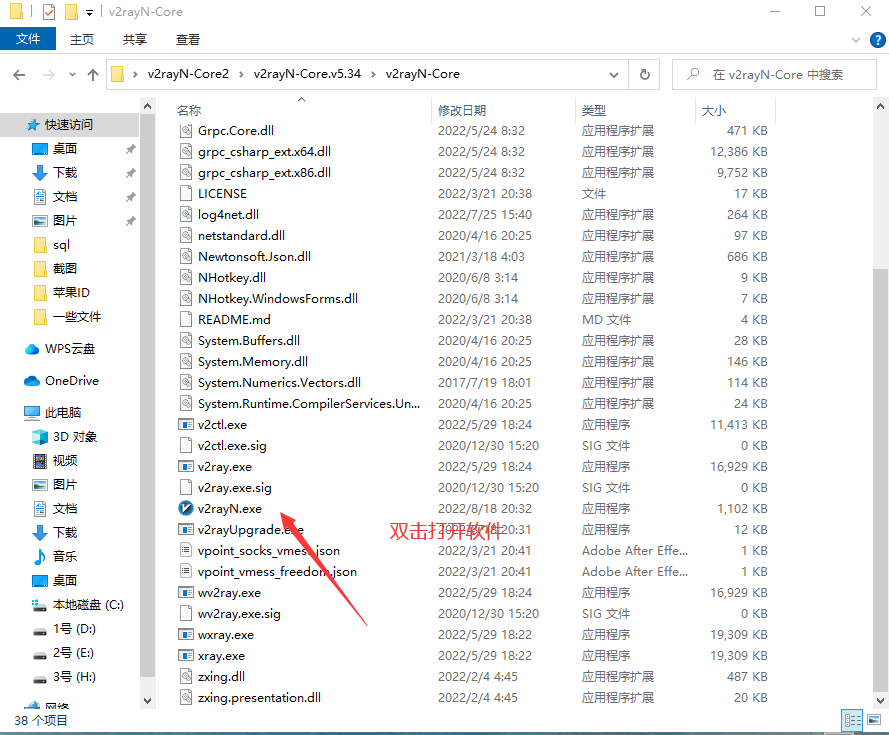Select the log4net.dll file icon

click(x=185, y=214)
